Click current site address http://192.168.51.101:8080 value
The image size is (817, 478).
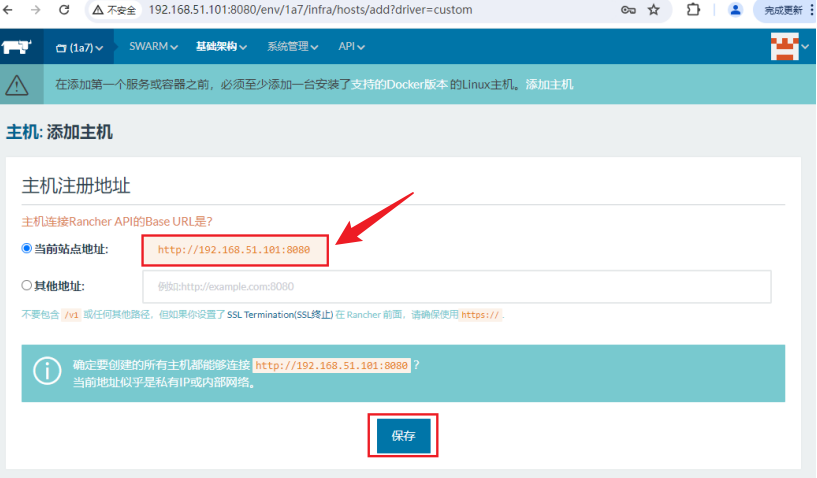tap(234, 250)
